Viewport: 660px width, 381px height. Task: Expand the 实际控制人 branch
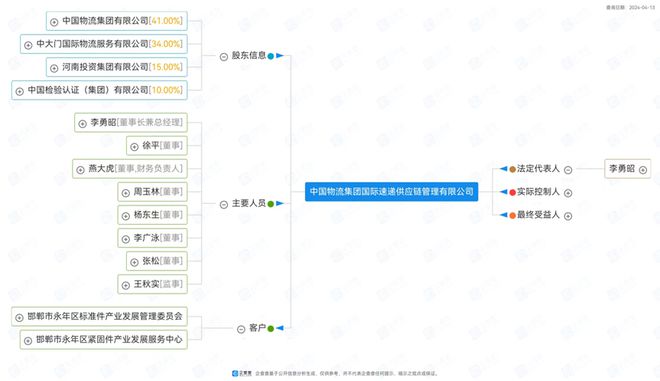point(568,193)
